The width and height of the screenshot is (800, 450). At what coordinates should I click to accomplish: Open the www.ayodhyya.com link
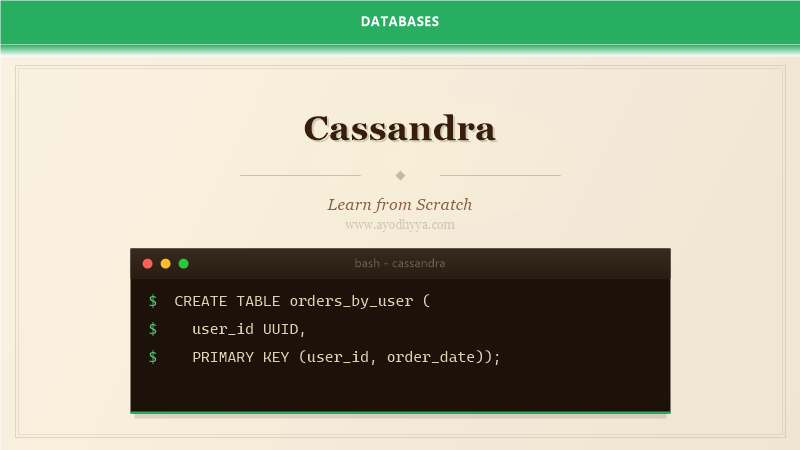point(400,224)
